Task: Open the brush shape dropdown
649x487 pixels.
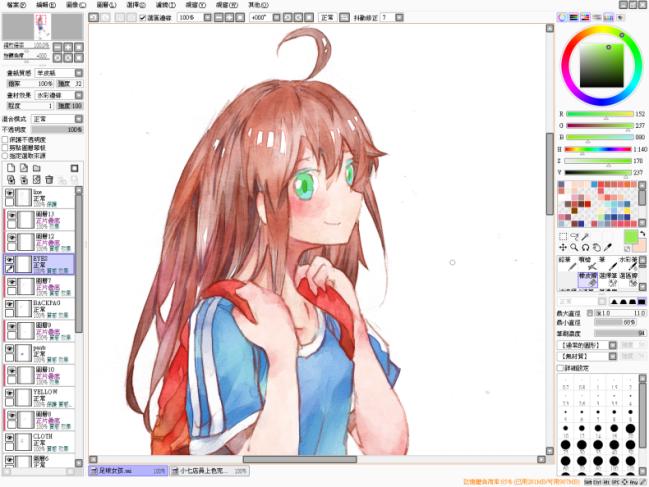Action: click(613, 345)
